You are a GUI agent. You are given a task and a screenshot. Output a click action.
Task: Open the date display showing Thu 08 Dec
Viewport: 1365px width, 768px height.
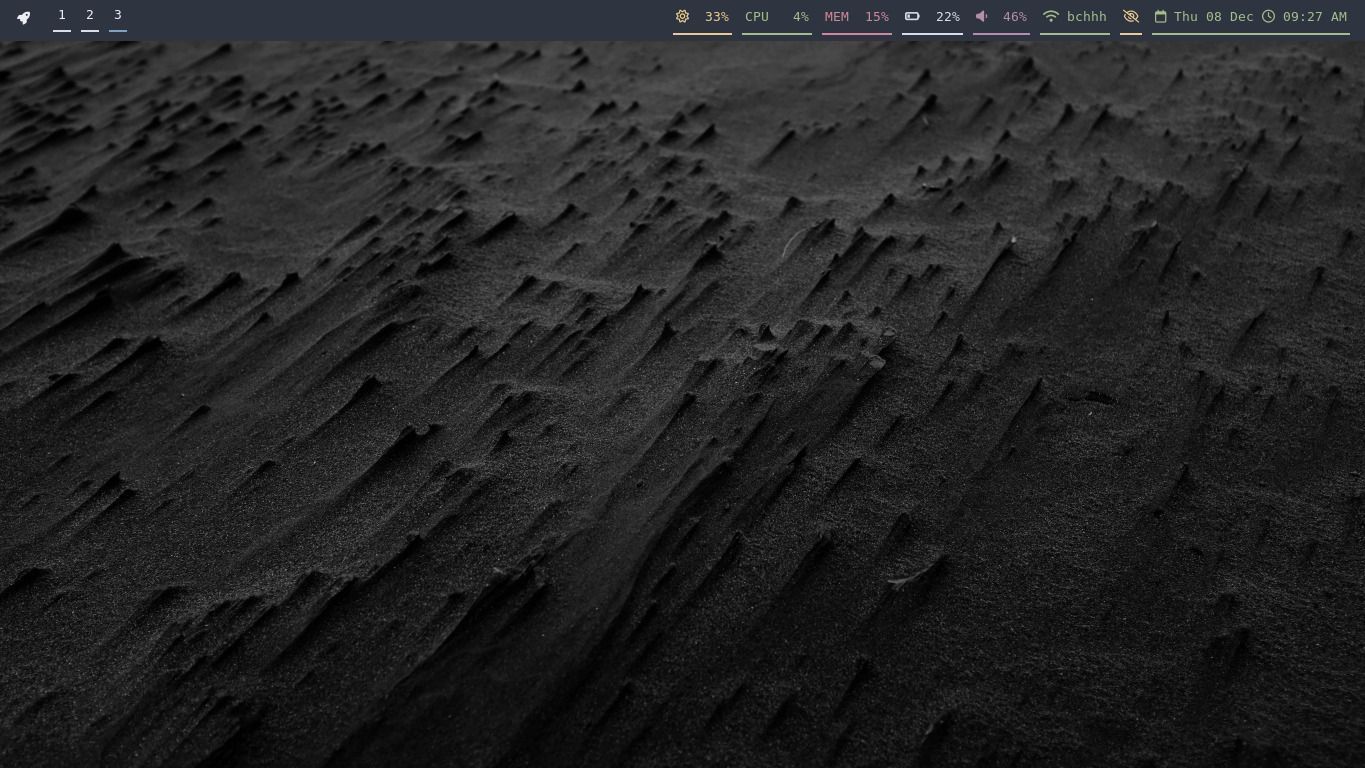pos(1212,16)
